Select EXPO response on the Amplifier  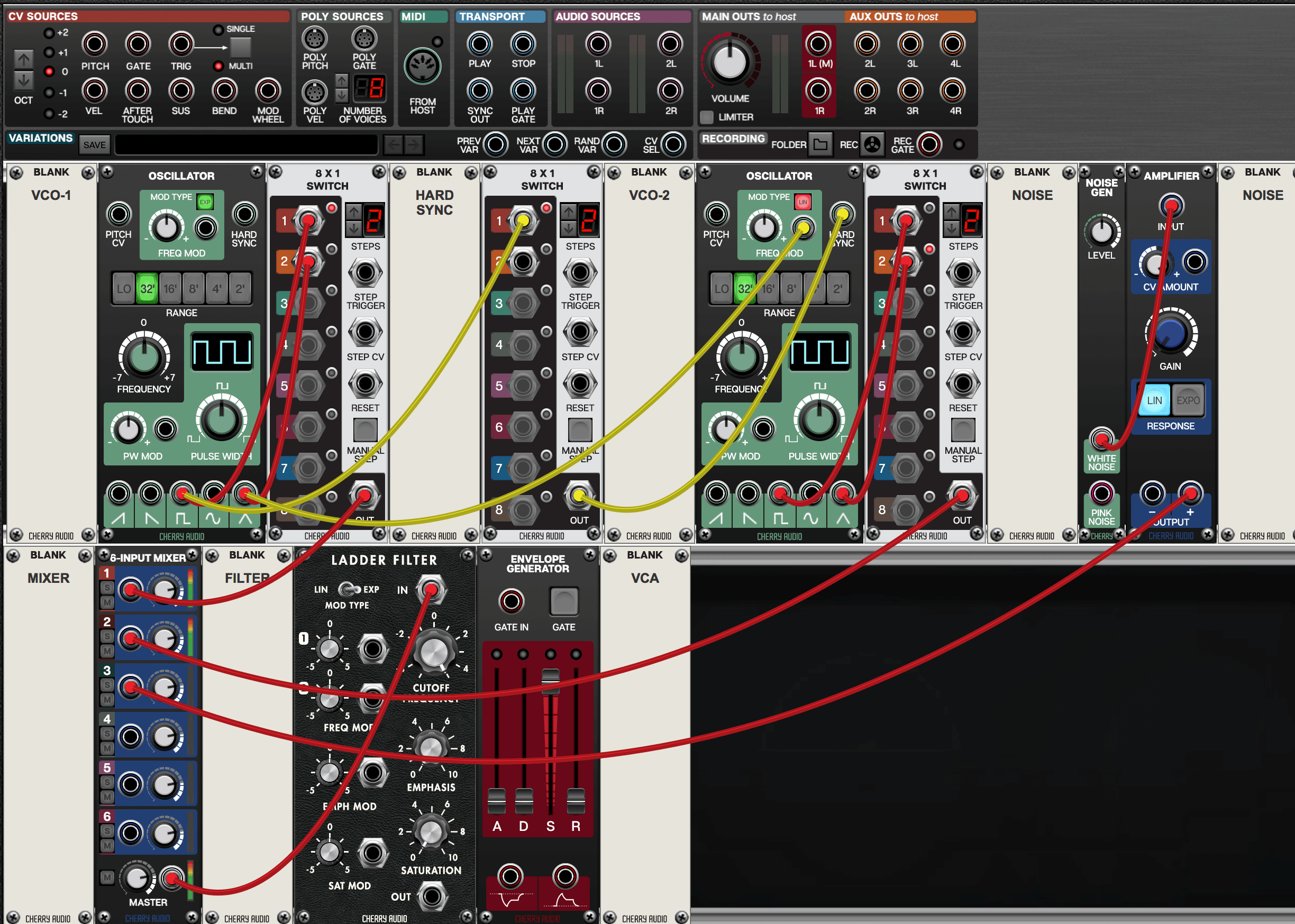[1188, 400]
